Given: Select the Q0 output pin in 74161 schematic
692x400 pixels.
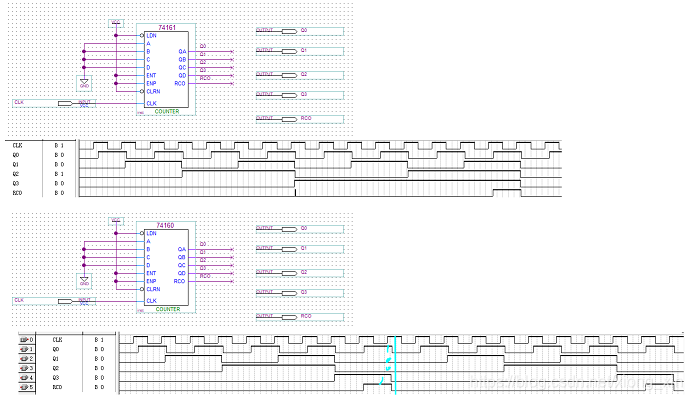Looking at the screenshot, I should pyautogui.click(x=289, y=31).
